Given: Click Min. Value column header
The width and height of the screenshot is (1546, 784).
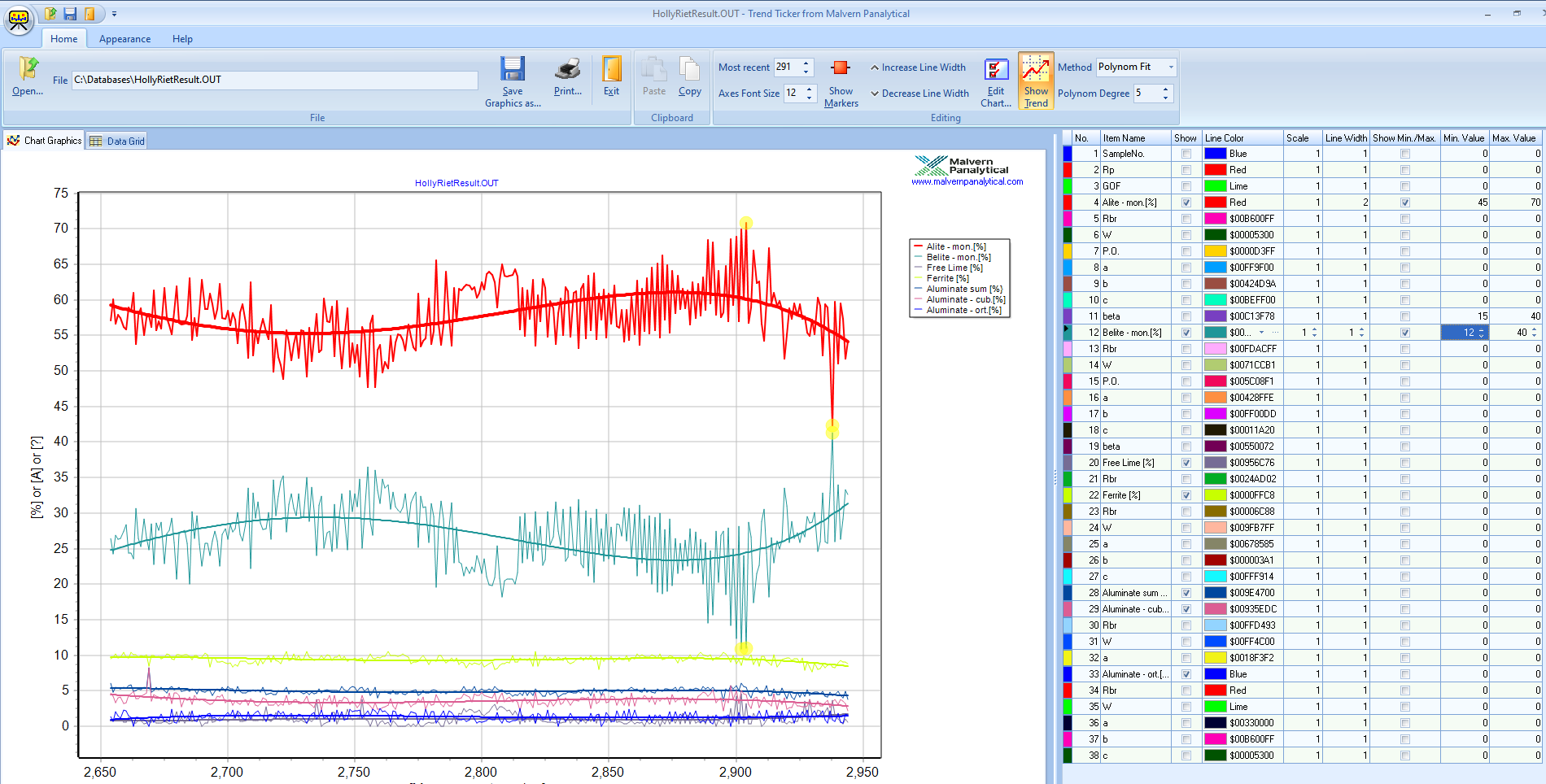Looking at the screenshot, I should tap(1465, 138).
